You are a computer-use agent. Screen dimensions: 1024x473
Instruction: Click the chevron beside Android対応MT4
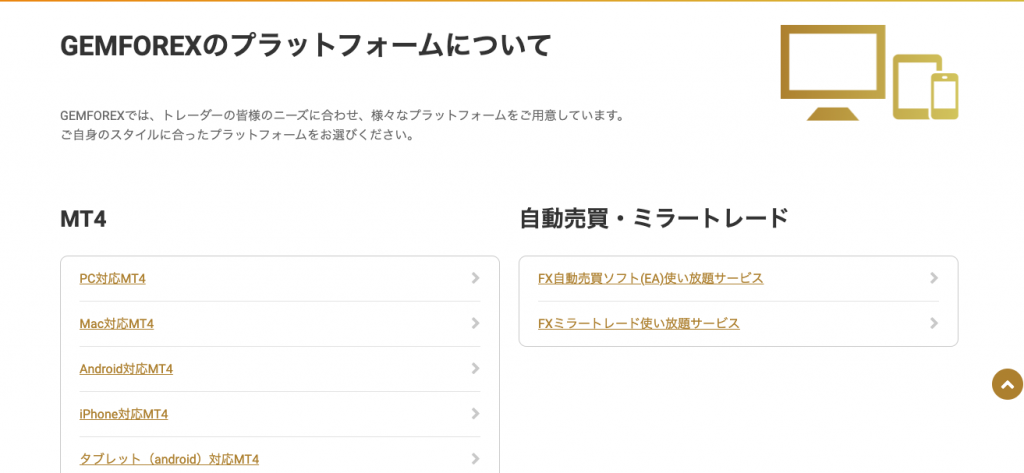(475, 368)
